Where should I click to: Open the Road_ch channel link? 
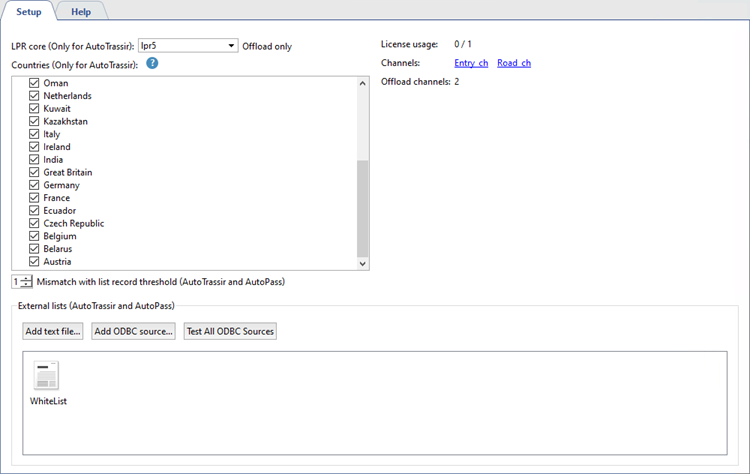(514, 63)
